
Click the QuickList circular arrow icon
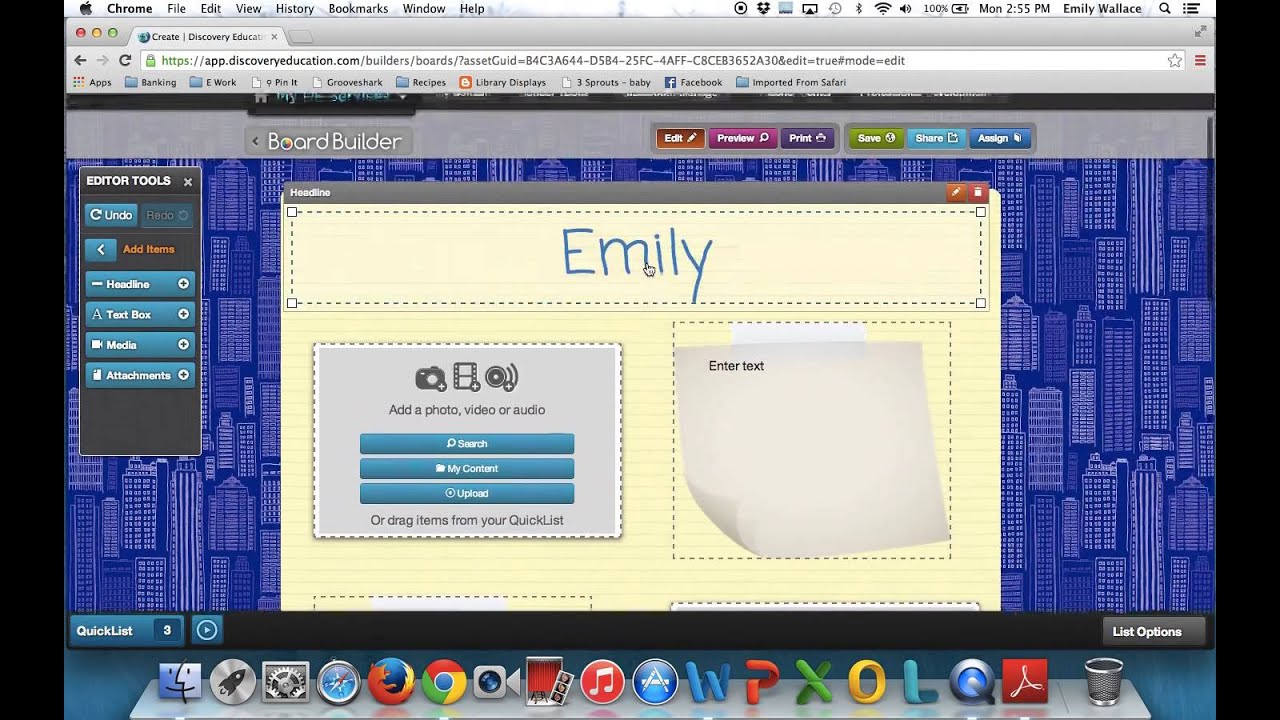pyautogui.click(x=207, y=630)
